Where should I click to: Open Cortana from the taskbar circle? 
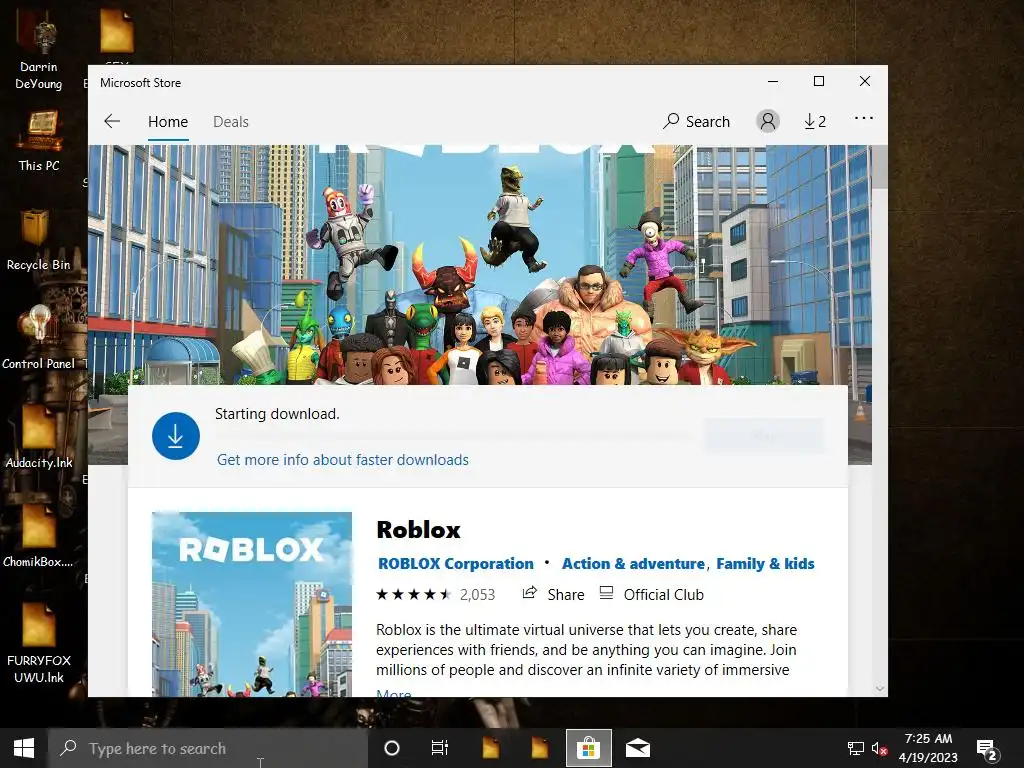click(392, 748)
